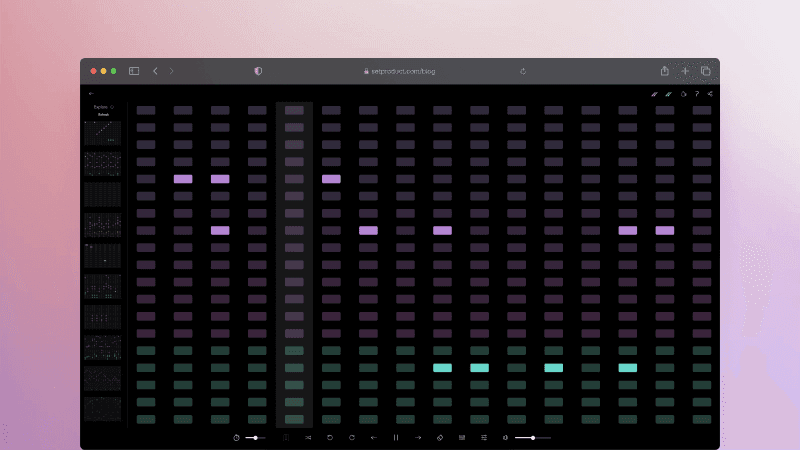Turn off the lit purple cell in ninth column
801x451 pixels.
tap(442, 230)
